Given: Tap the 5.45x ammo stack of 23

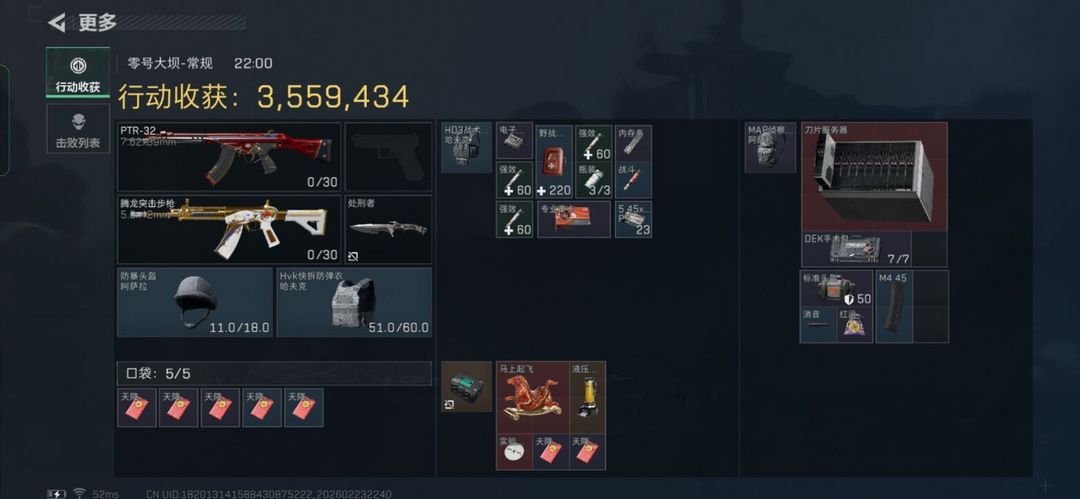Looking at the screenshot, I should tap(633, 219).
